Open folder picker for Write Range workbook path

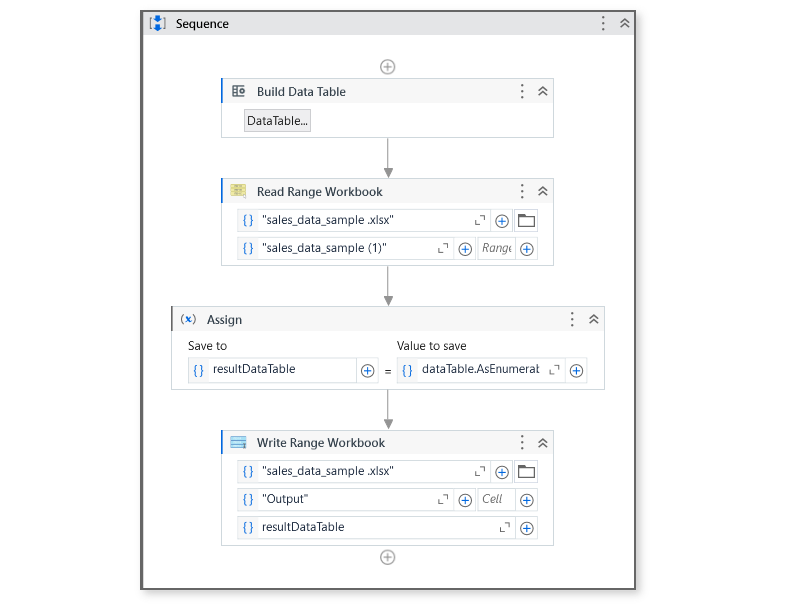pos(527,471)
